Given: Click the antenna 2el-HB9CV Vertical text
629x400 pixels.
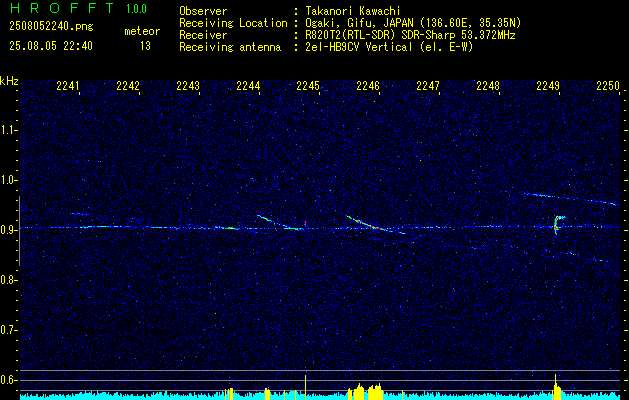Looking at the screenshot, I should click(359, 47).
